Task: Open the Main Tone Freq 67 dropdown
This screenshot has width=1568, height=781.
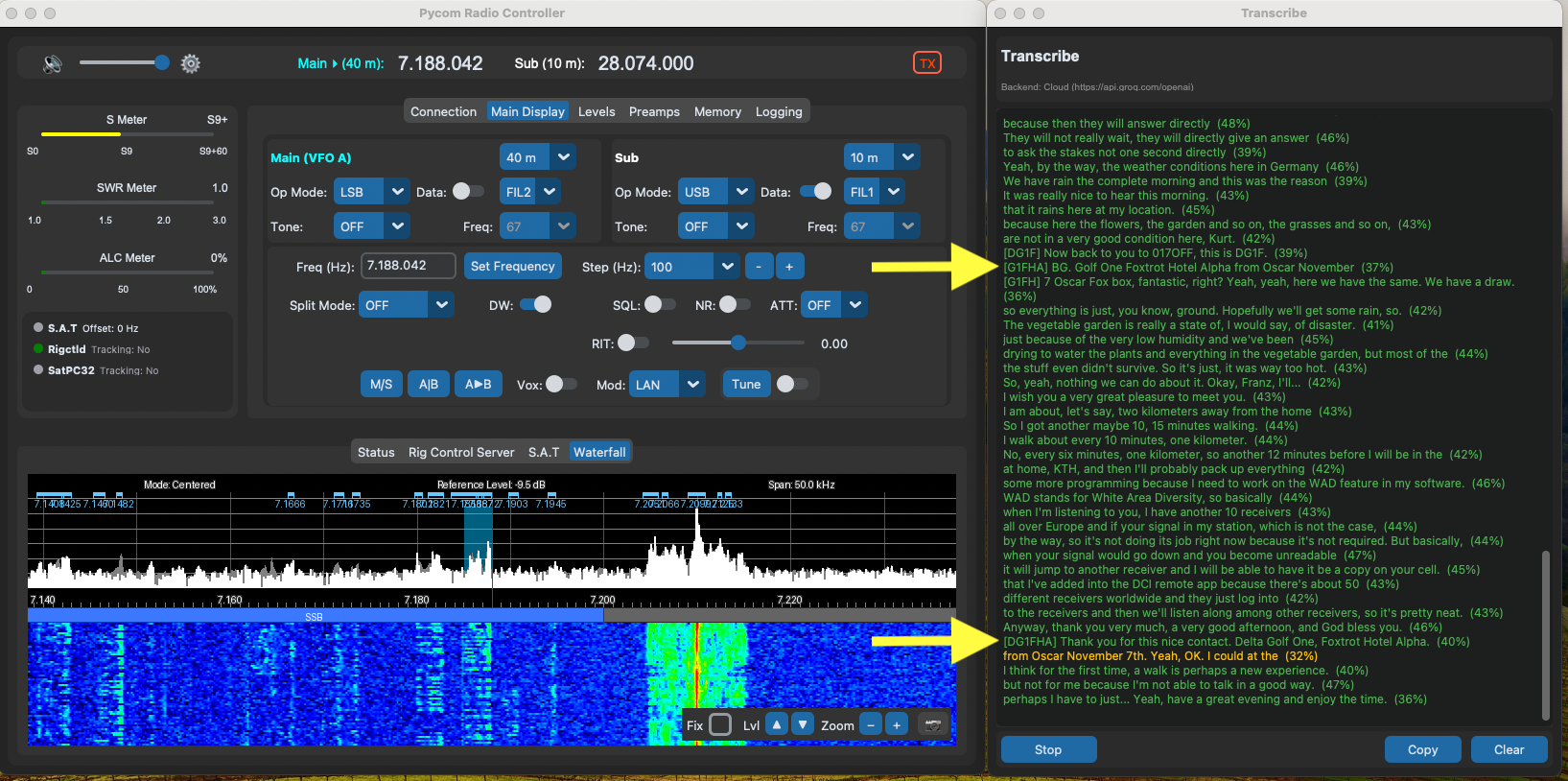Action: click(x=538, y=225)
